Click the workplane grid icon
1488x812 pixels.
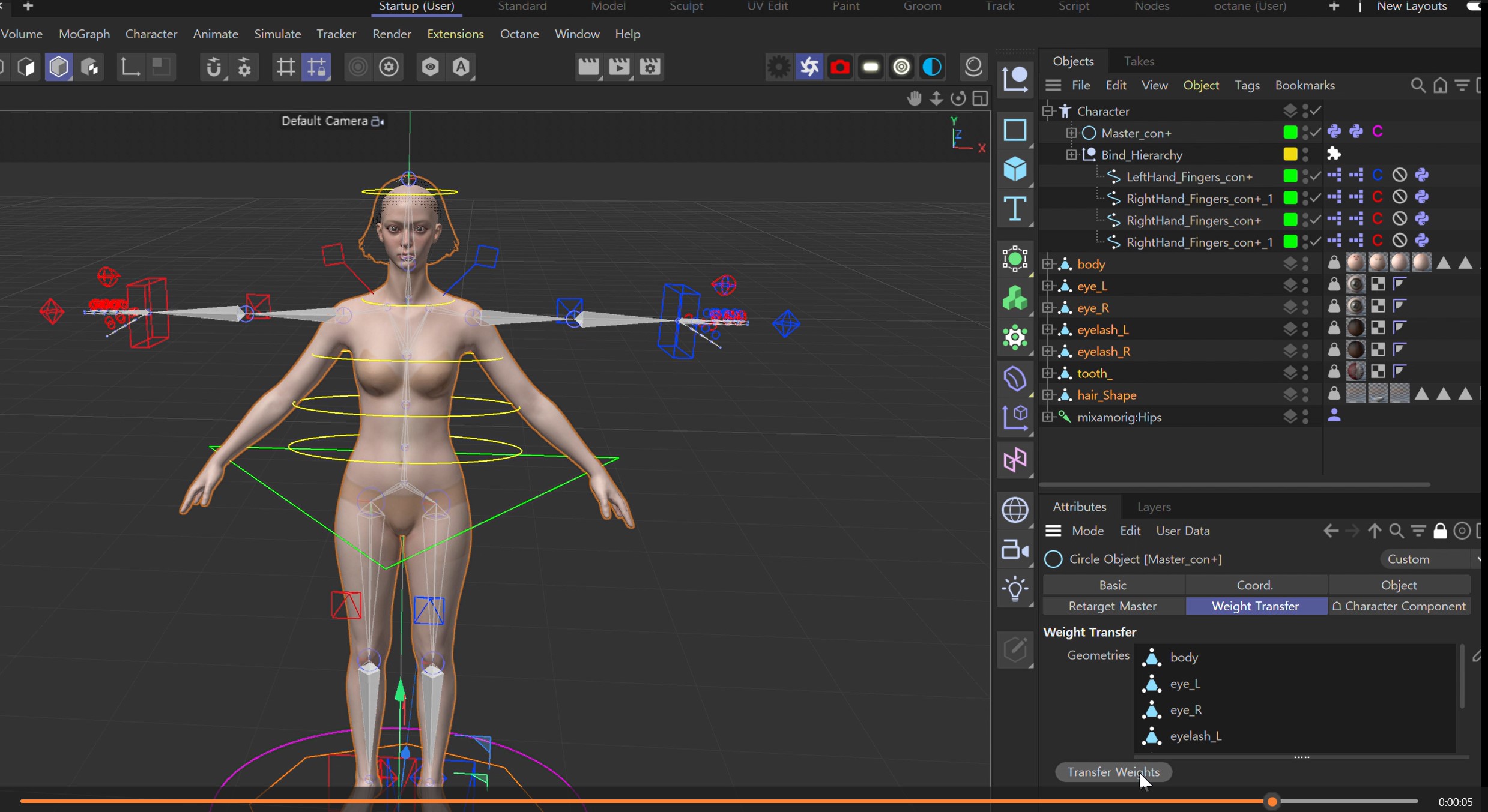point(285,67)
